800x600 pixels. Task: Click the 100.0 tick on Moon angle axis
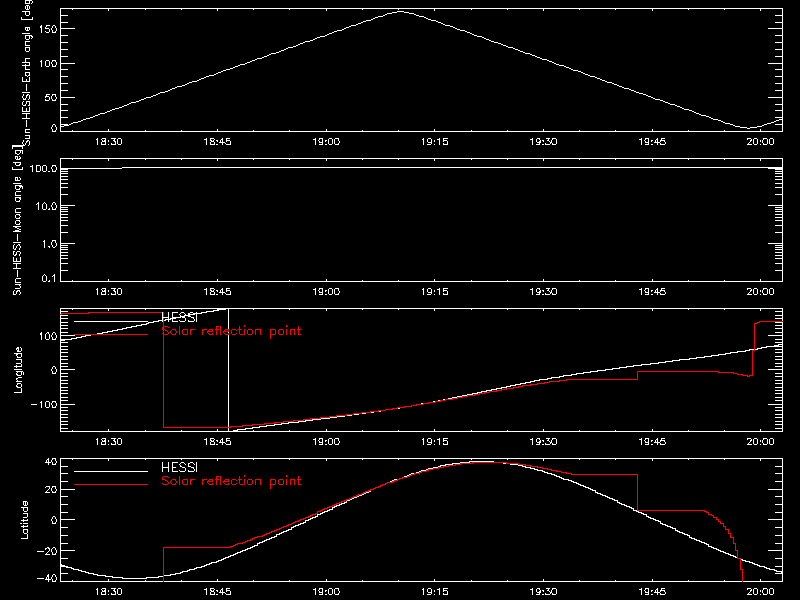[x=43, y=168]
